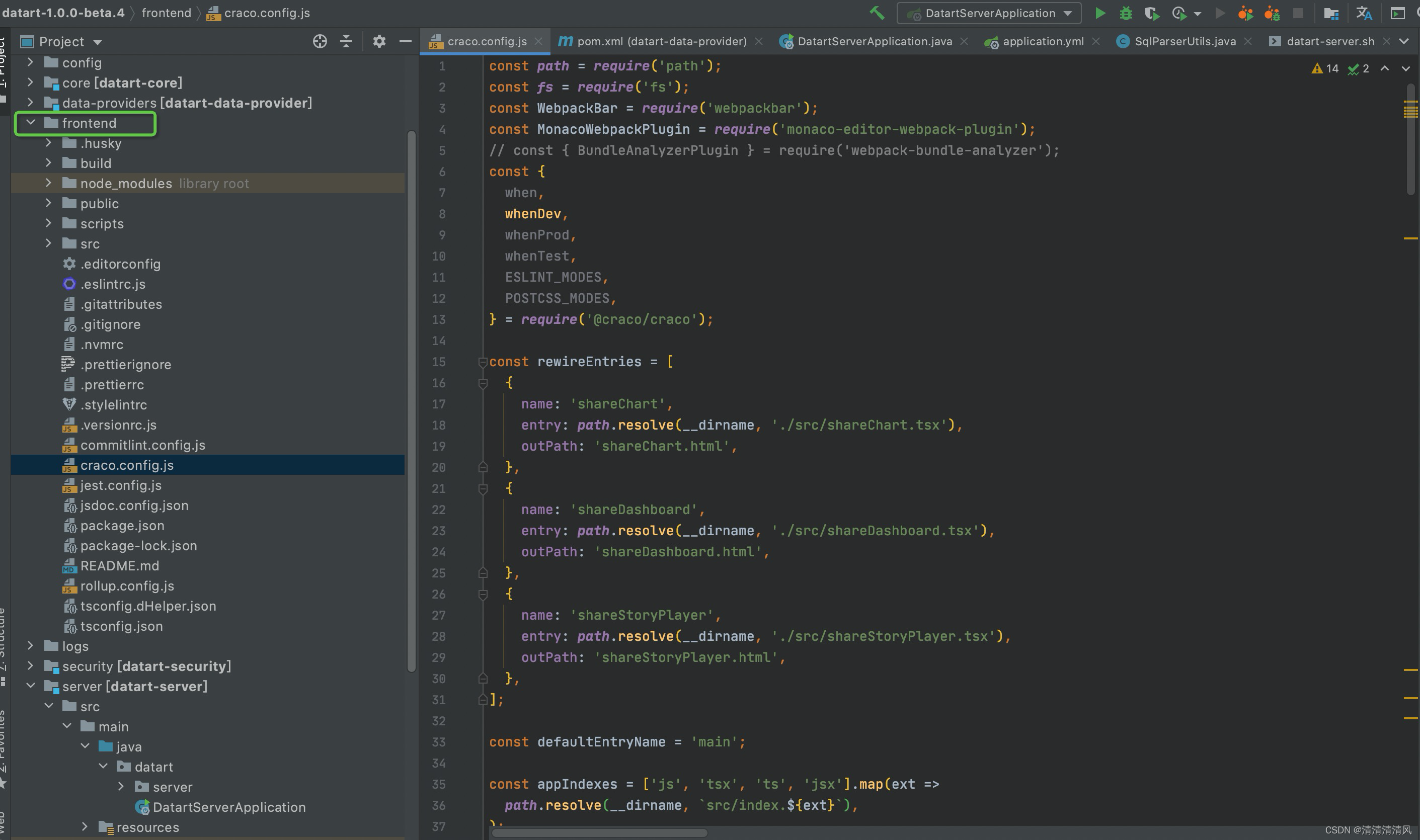The width and height of the screenshot is (1420, 840).
Task: Fold the shareDashboard object at line 21
Action: [483, 488]
